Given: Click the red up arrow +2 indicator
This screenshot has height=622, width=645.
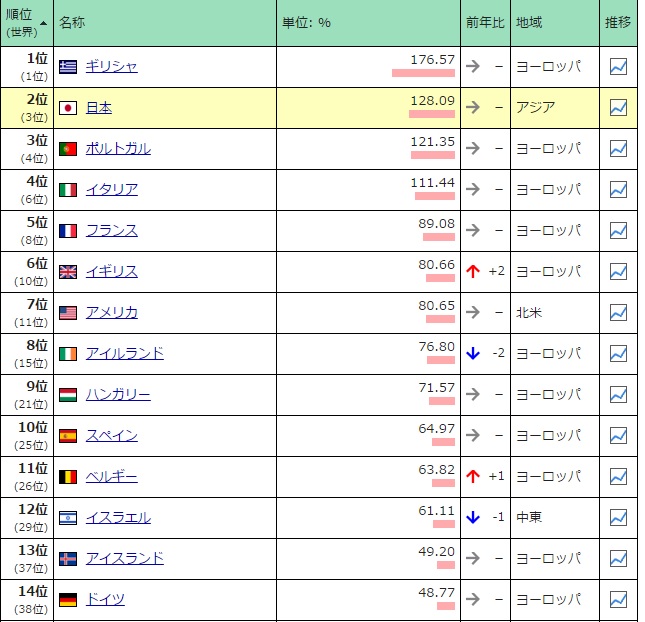Looking at the screenshot, I should (485, 271).
